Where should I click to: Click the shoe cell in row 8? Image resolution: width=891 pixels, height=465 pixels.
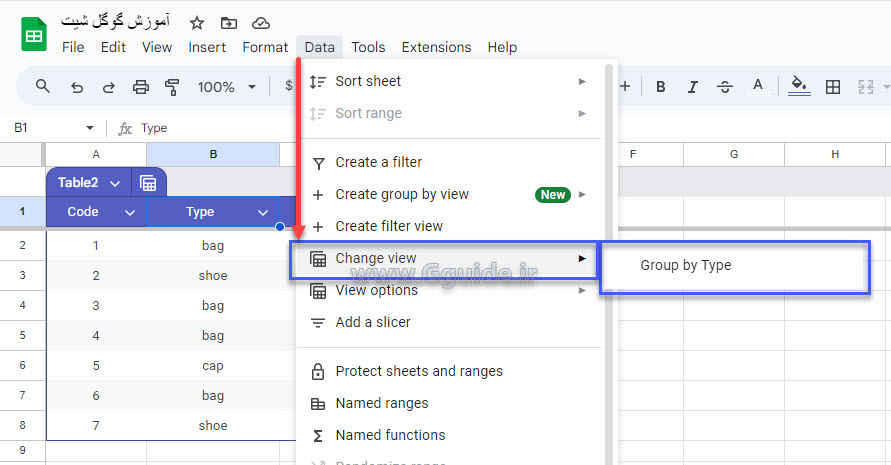pyautogui.click(x=213, y=426)
